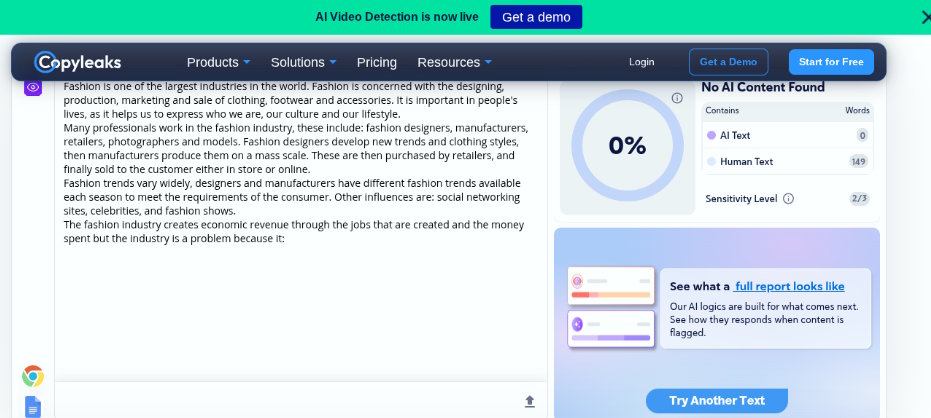The height and width of the screenshot is (418, 931).
Task: Click the Login link
Action: coord(641,62)
